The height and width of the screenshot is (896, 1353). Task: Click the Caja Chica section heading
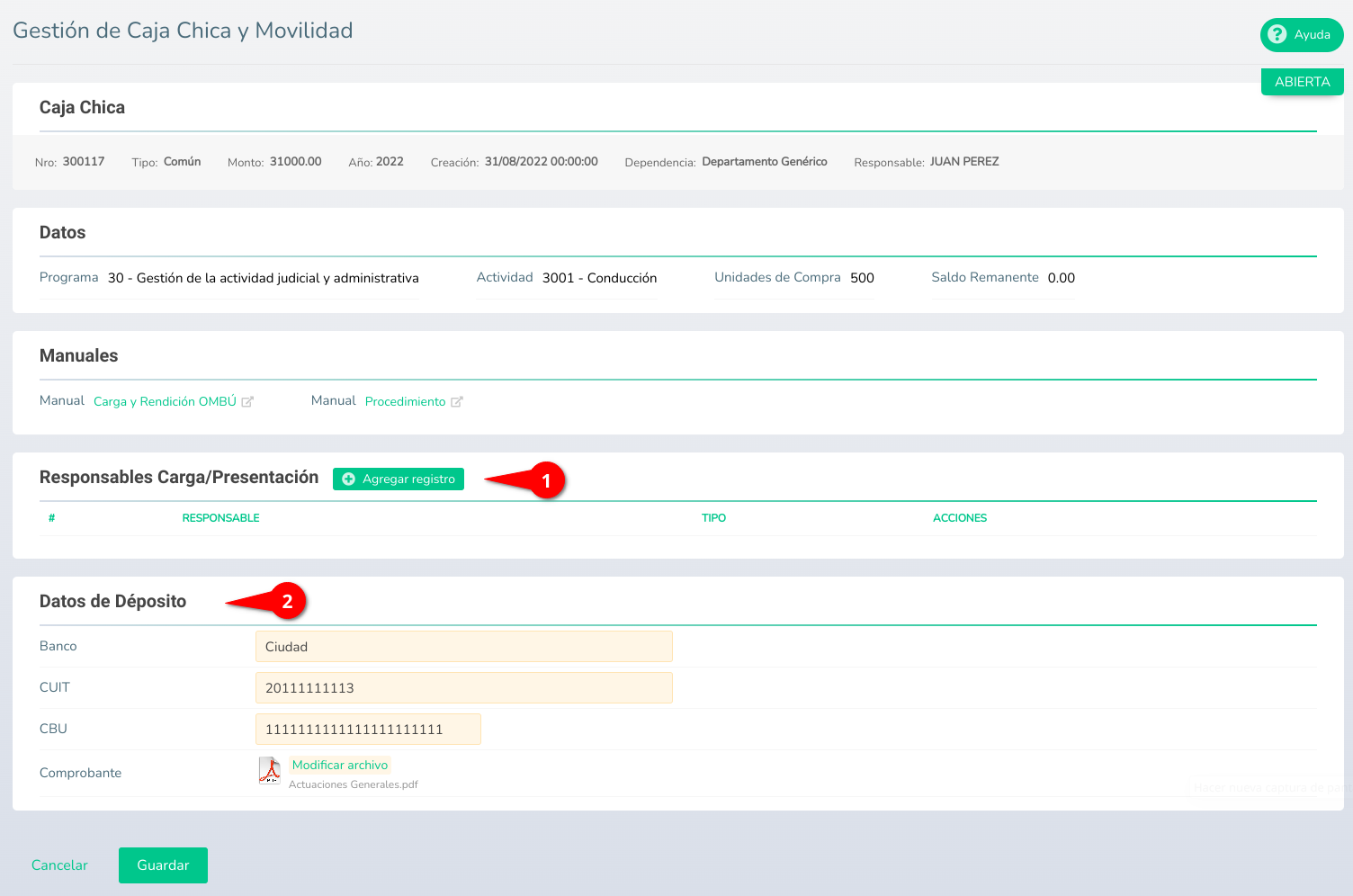coord(82,108)
